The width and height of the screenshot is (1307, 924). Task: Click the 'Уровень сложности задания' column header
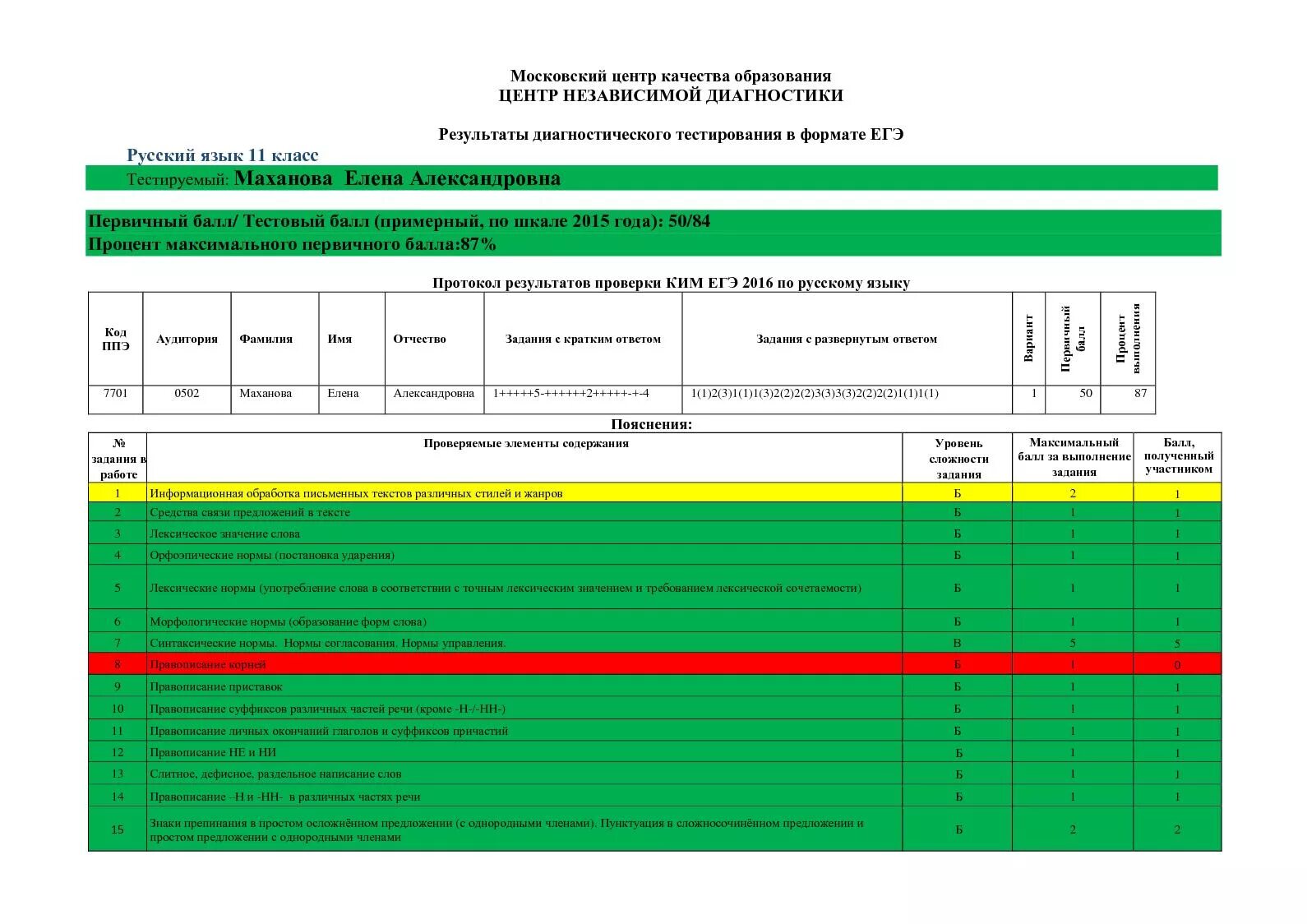958,458
